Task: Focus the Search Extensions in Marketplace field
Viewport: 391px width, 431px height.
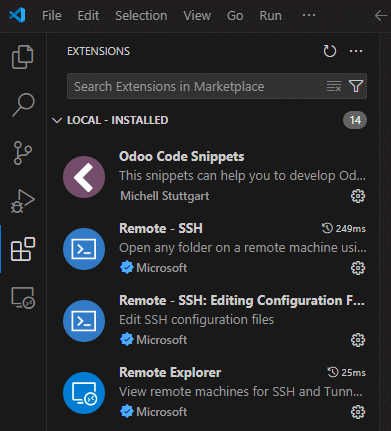Action: [x=197, y=86]
